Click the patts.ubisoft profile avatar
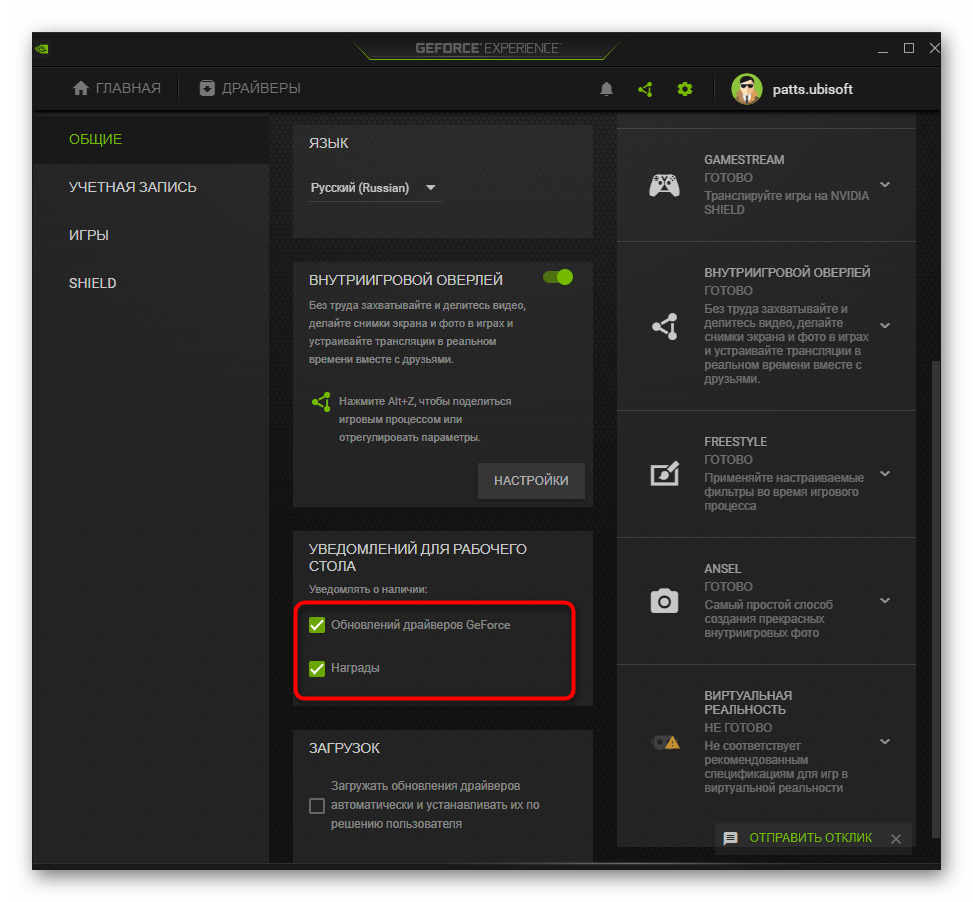 (x=746, y=89)
